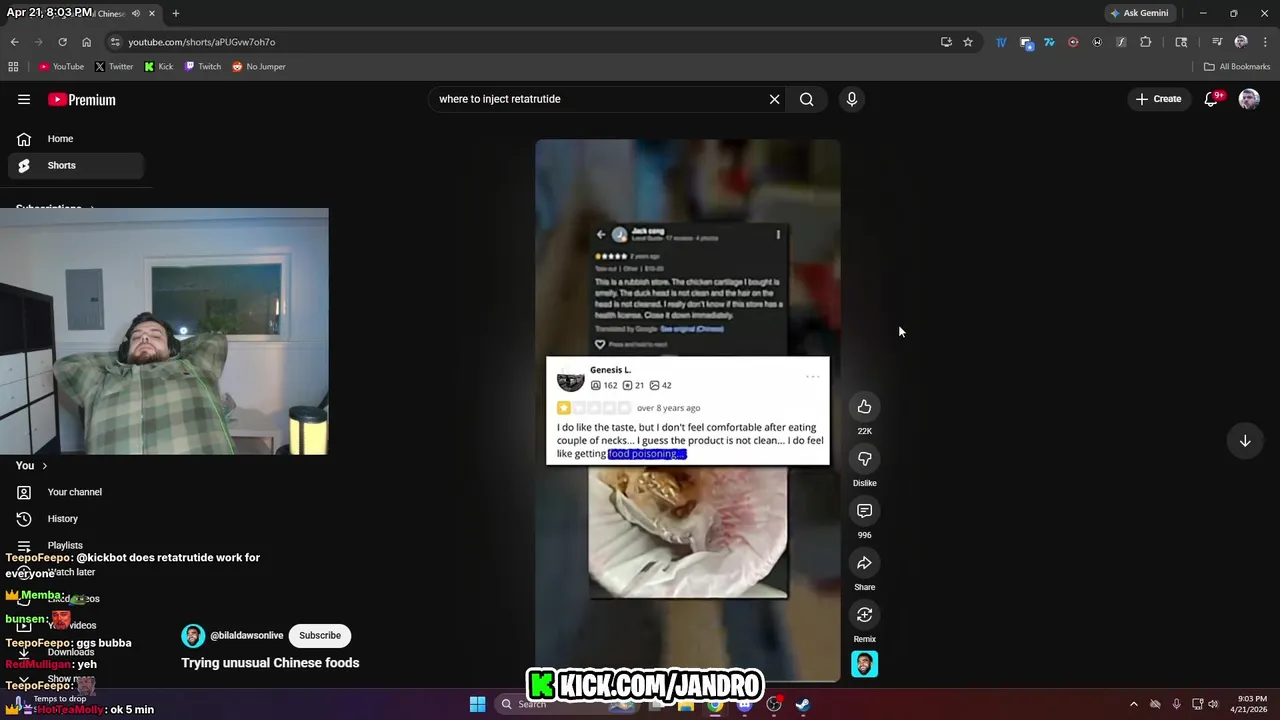Click the Short's video player

688,410
